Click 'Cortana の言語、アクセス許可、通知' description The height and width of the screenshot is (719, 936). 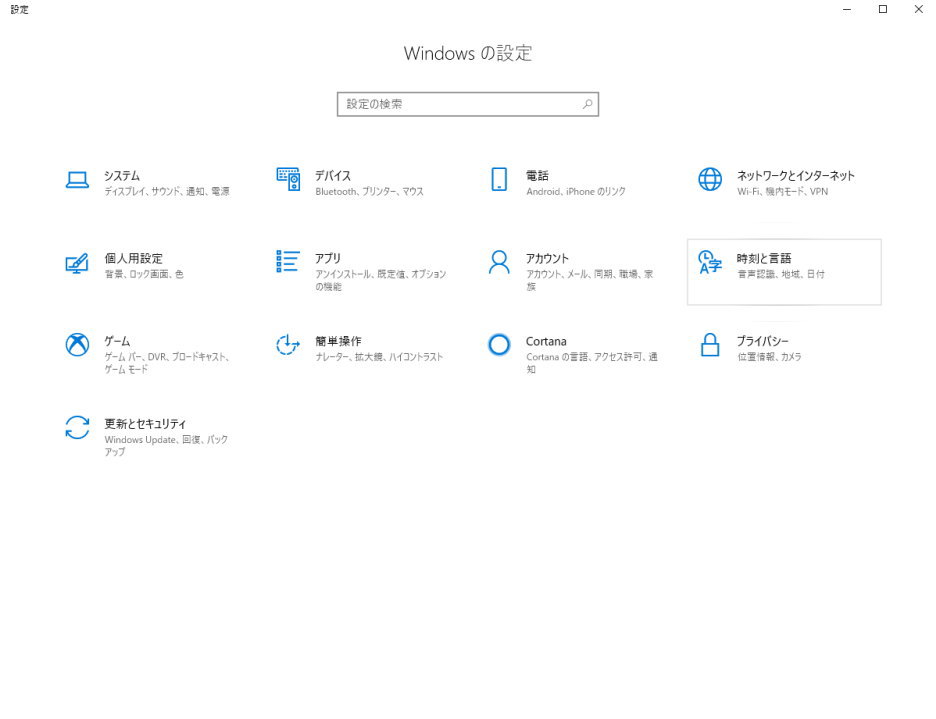click(592, 363)
